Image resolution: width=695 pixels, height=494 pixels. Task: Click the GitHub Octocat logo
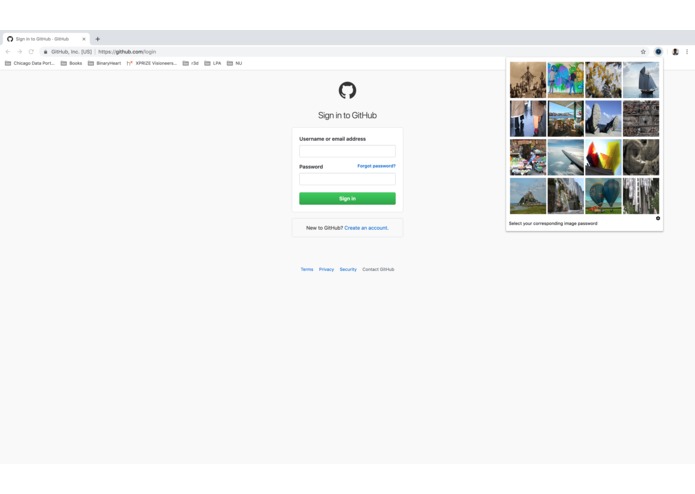tap(347, 90)
